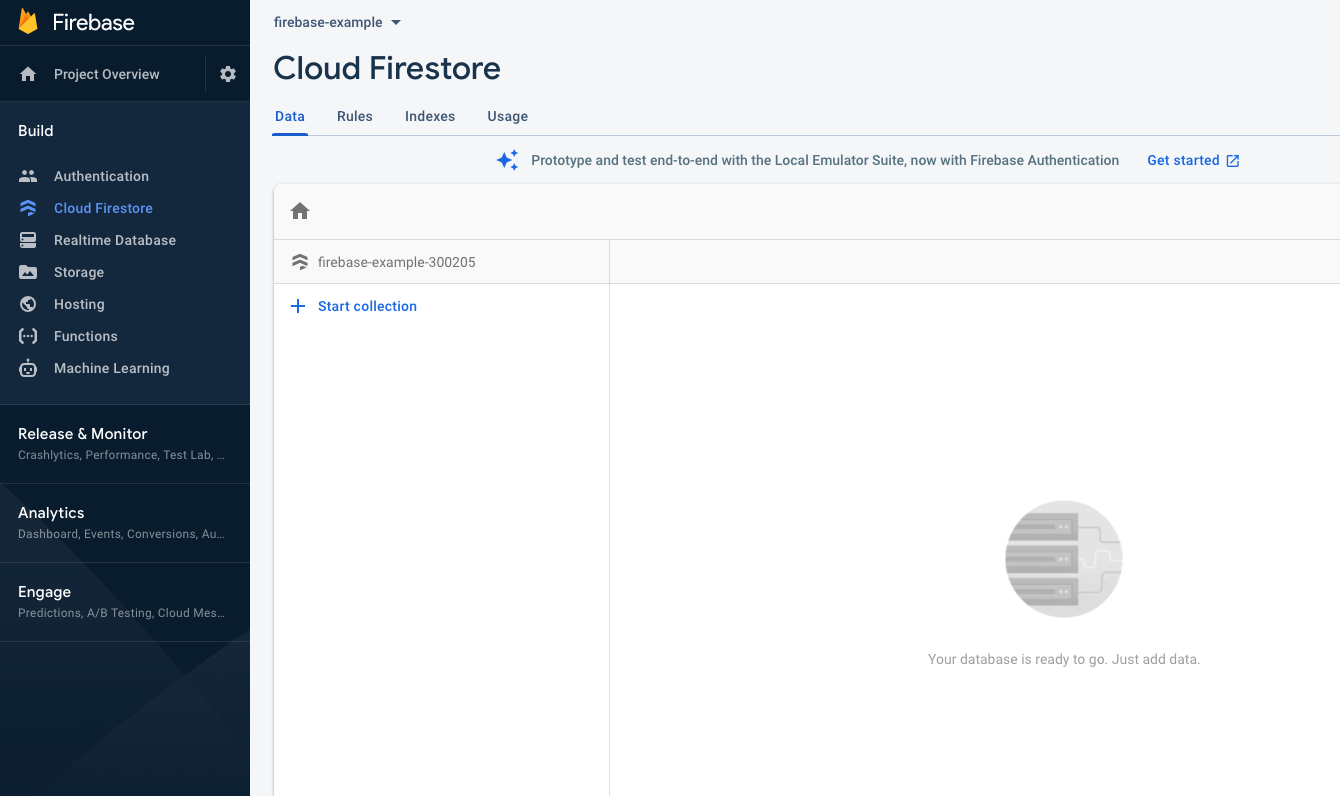The height and width of the screenshot is (796, 1340).
Task: Click the Cloud Firestore page heading
Action: click(387, 68)
